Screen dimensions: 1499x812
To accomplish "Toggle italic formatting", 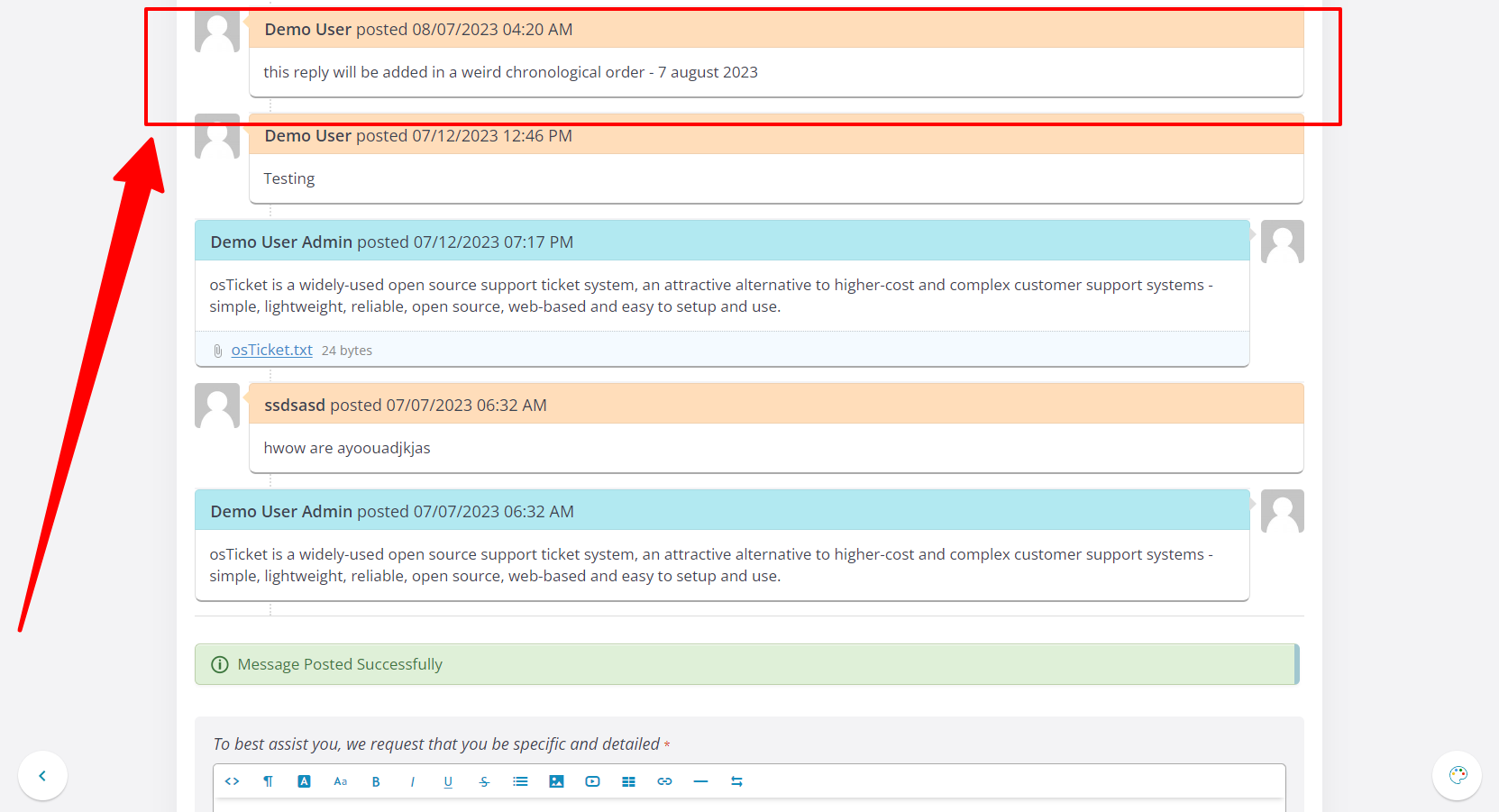I will 412,781.
